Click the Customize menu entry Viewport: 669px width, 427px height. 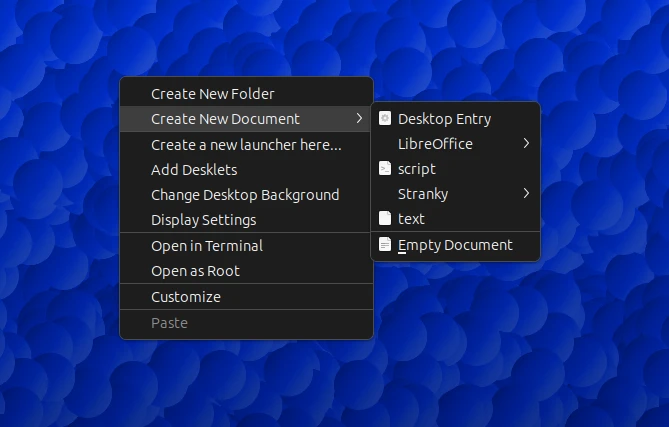(186, 297)
